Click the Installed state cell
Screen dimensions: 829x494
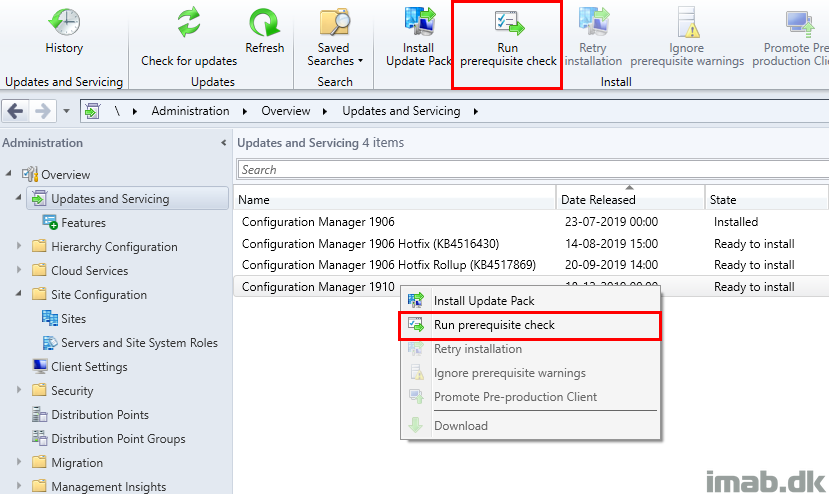735,222
